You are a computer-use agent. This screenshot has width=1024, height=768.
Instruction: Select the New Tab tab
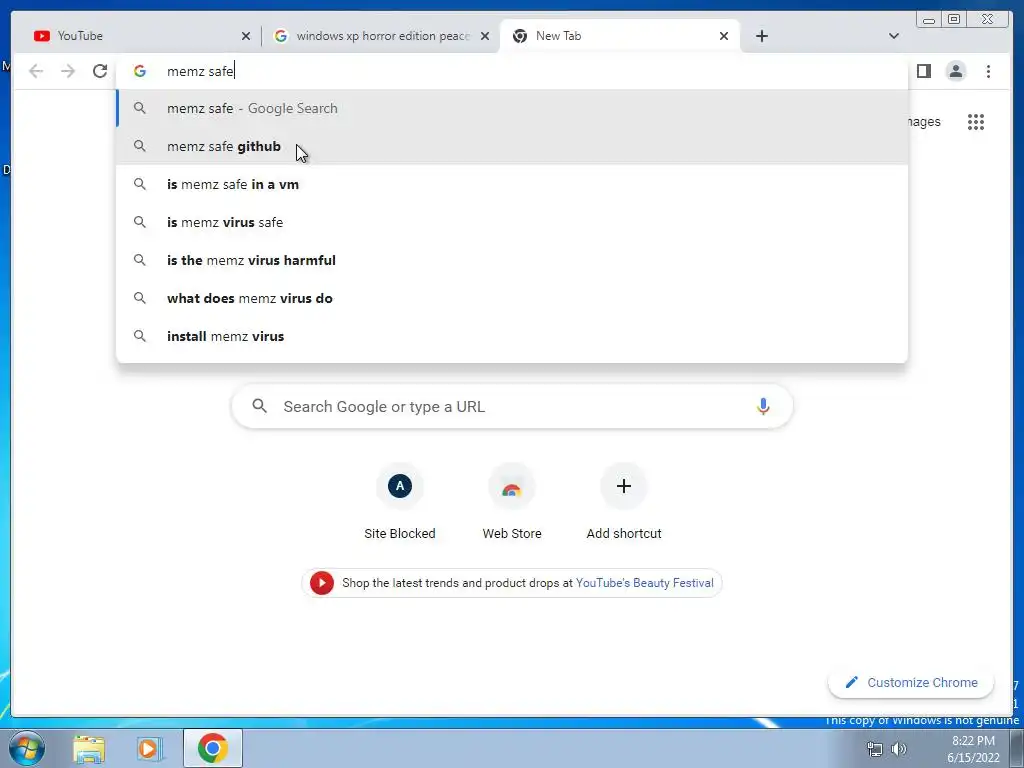[620, 36]
